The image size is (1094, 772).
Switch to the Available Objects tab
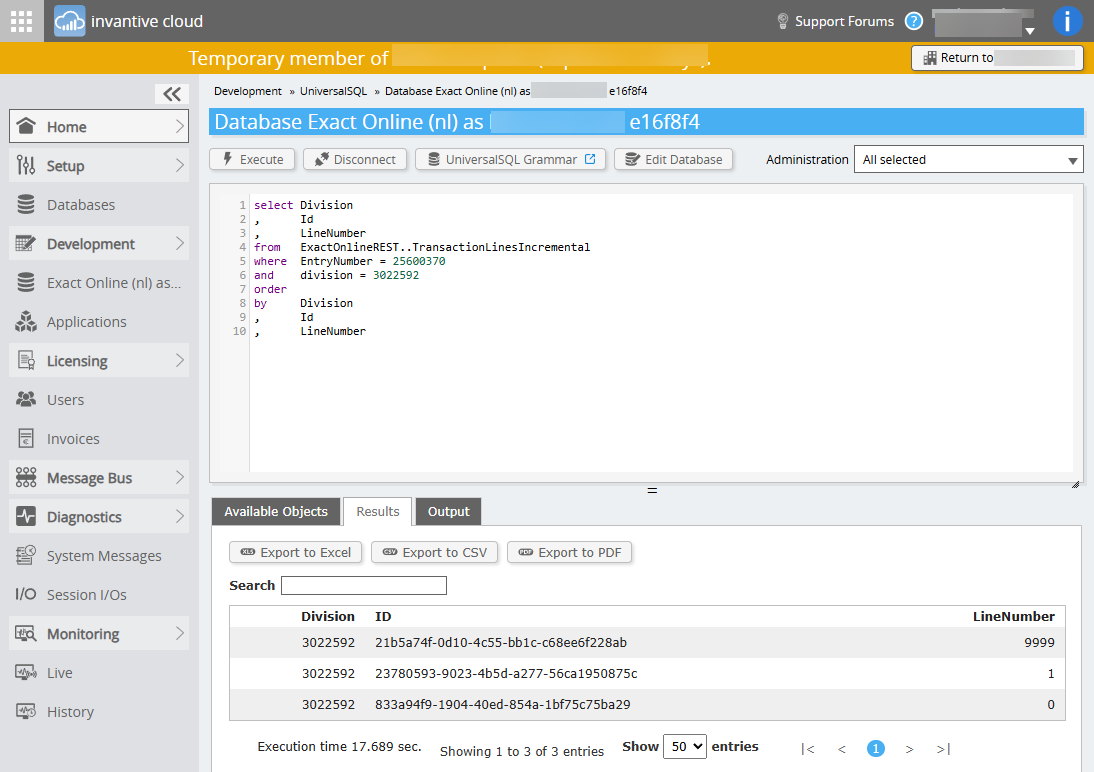tap(275, 511)
